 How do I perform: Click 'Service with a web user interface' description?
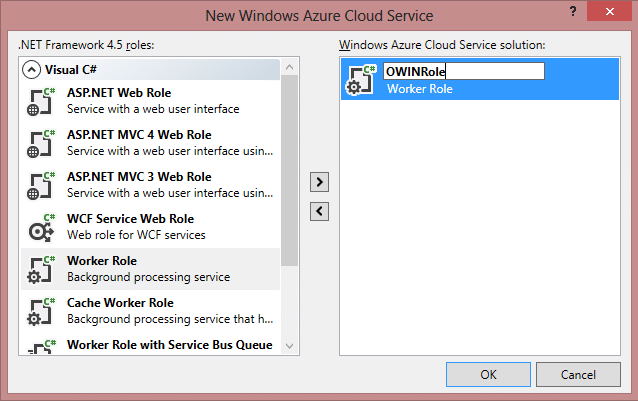(x=153, y=109)
